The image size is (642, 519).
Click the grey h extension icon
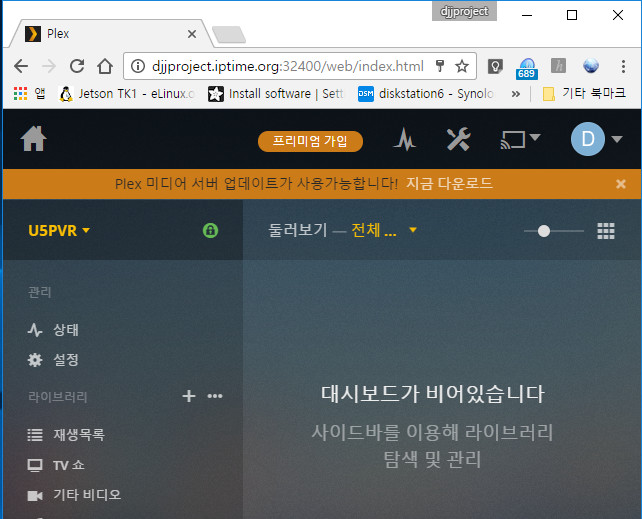[x=558, y=65]
